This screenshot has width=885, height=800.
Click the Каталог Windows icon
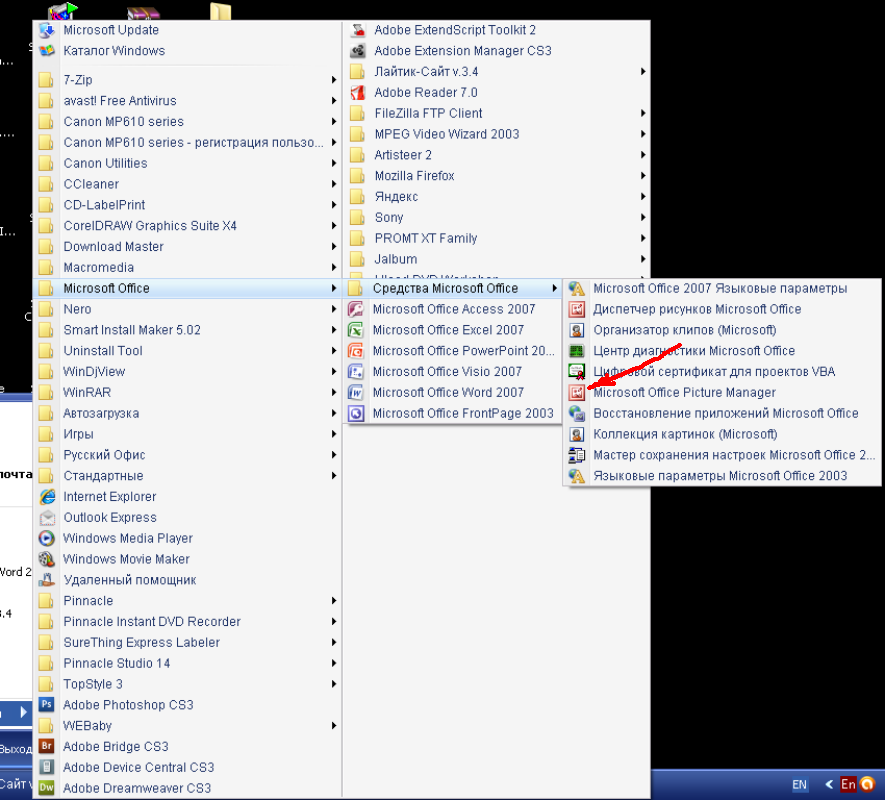point(47,51)
